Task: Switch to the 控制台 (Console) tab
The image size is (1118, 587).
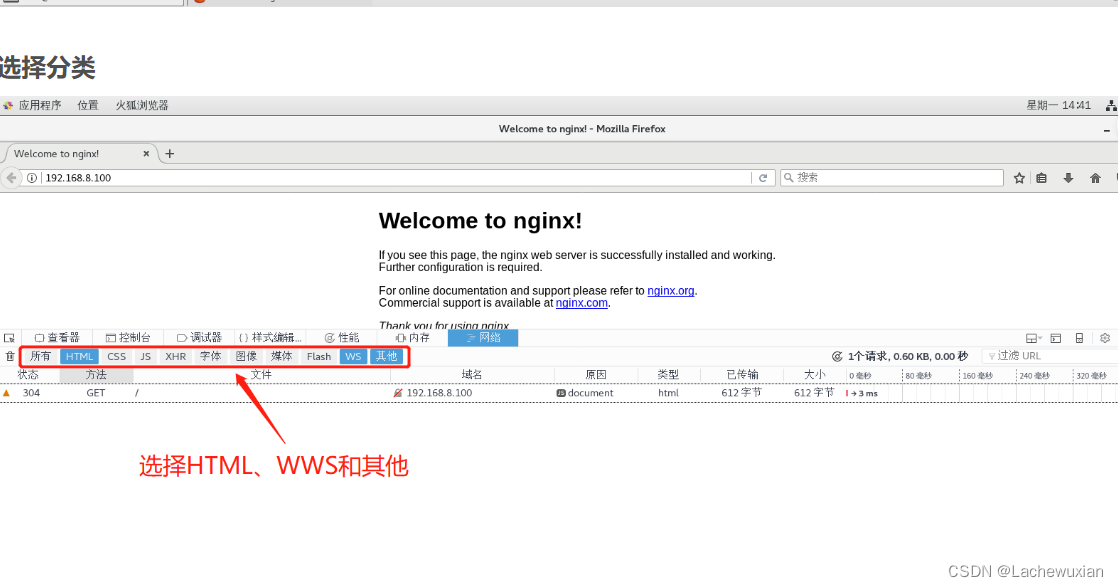Action: pyautogui.click(x=128, y=338)
